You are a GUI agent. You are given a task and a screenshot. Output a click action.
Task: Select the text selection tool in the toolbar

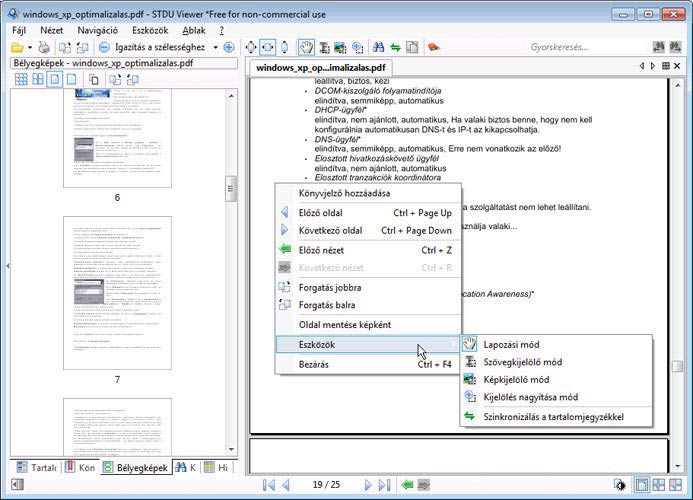tap(324, 47)
